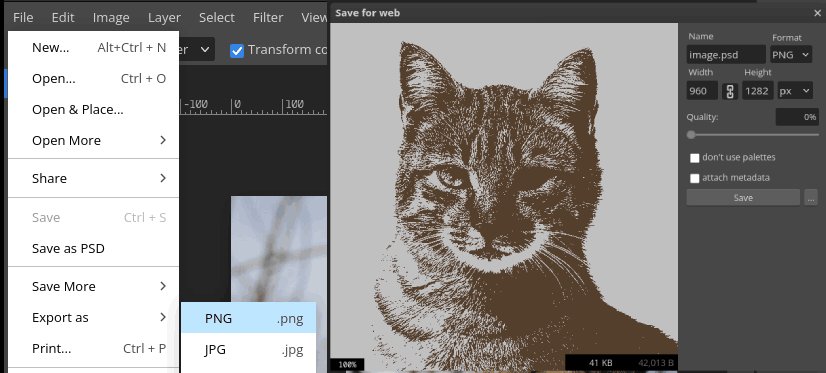Enable attach metadata checkbox
Image resolution: width=826 pixels, height=373 pixels.
click(695, 178)
